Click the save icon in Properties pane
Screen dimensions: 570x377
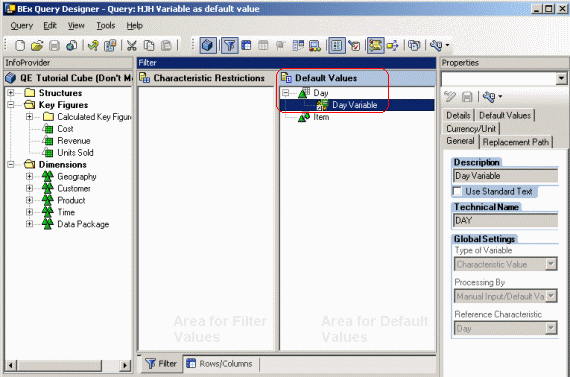pos(467,96)
